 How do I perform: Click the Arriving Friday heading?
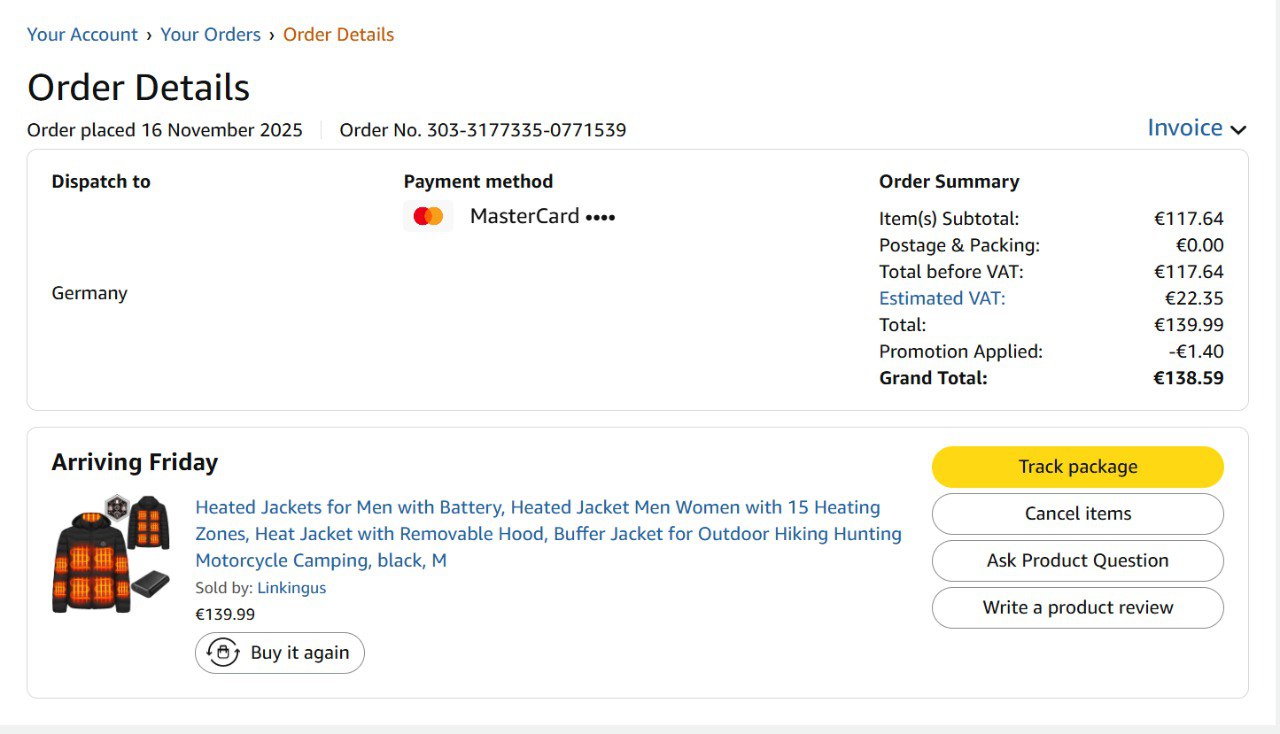point(135,462)
